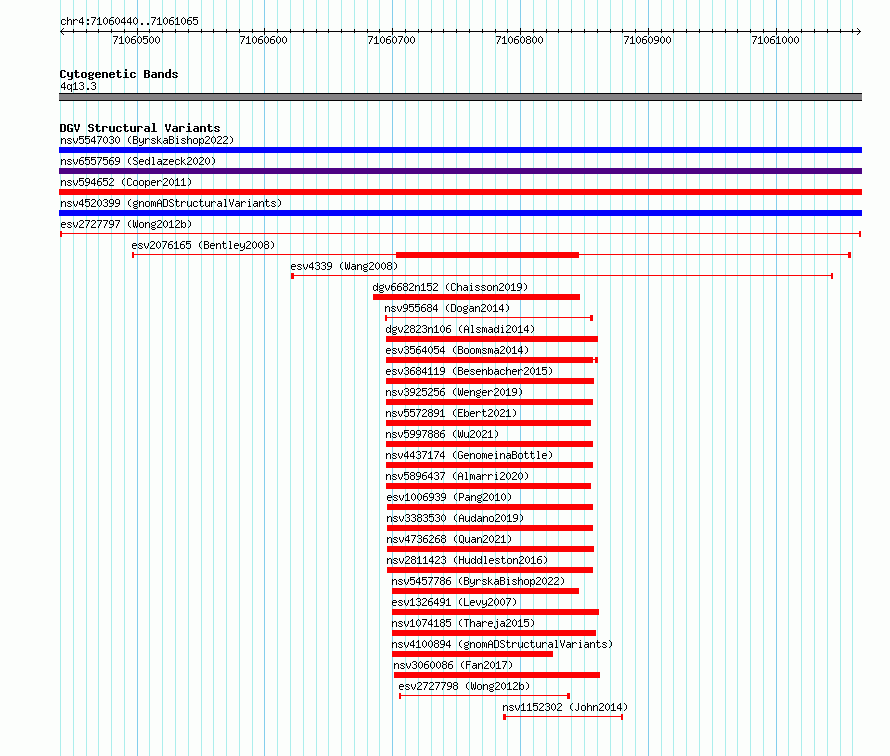
Task: Click the thick red segment of esv2076165 (Bentley2008)
Action: pos(488,255)
